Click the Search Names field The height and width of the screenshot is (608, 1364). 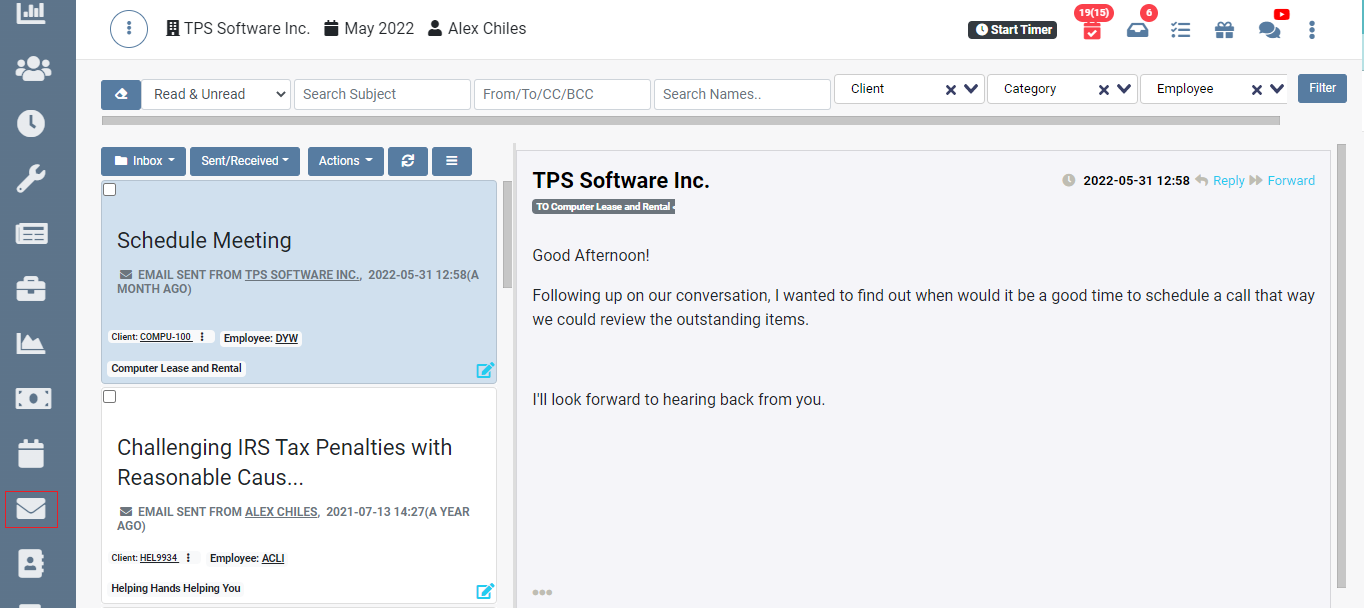pos(742,94)
